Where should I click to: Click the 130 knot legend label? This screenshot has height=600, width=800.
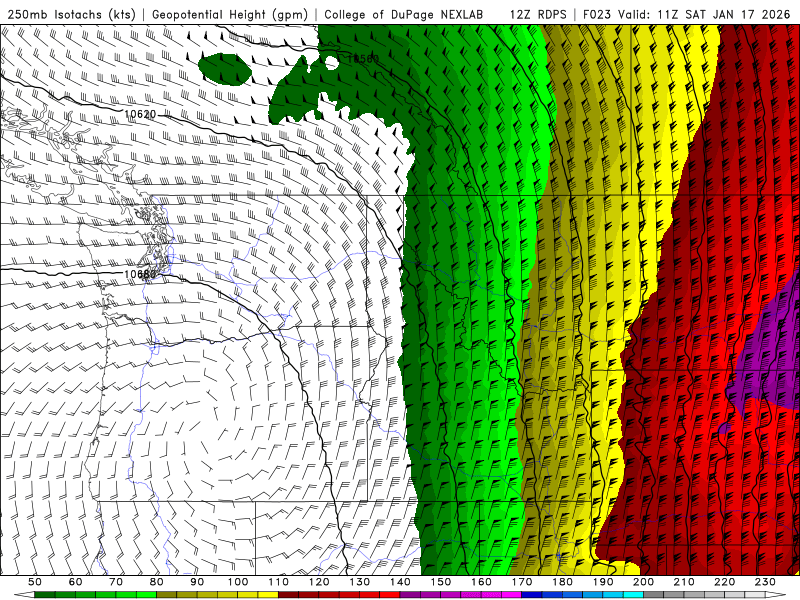pyautogui.click(x=360, y=582)
